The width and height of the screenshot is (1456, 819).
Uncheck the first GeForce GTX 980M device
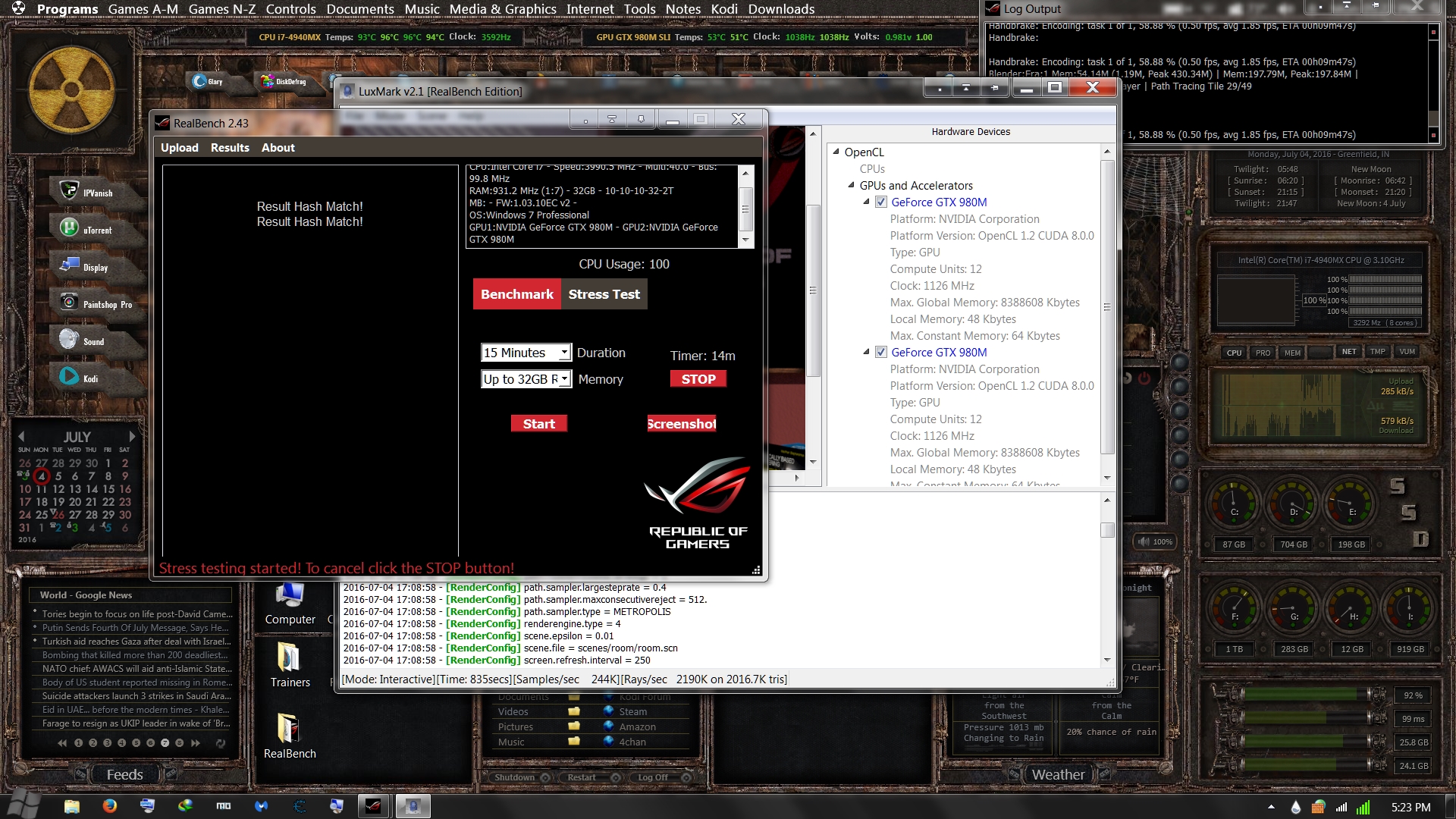881,202
